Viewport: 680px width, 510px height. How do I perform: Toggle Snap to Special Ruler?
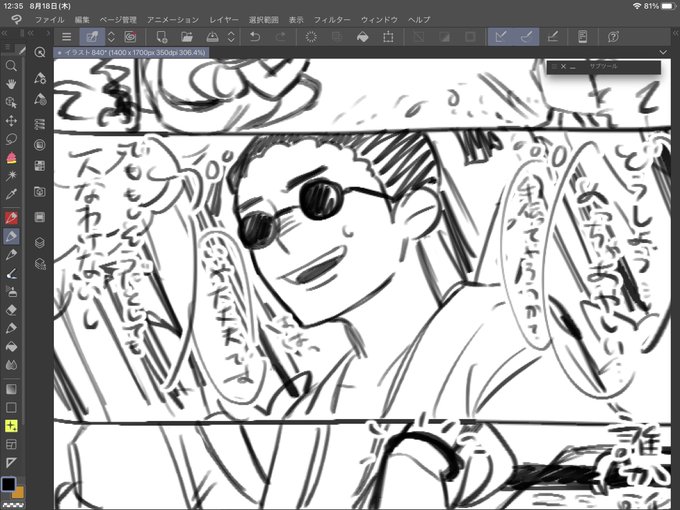coord(526,37)
